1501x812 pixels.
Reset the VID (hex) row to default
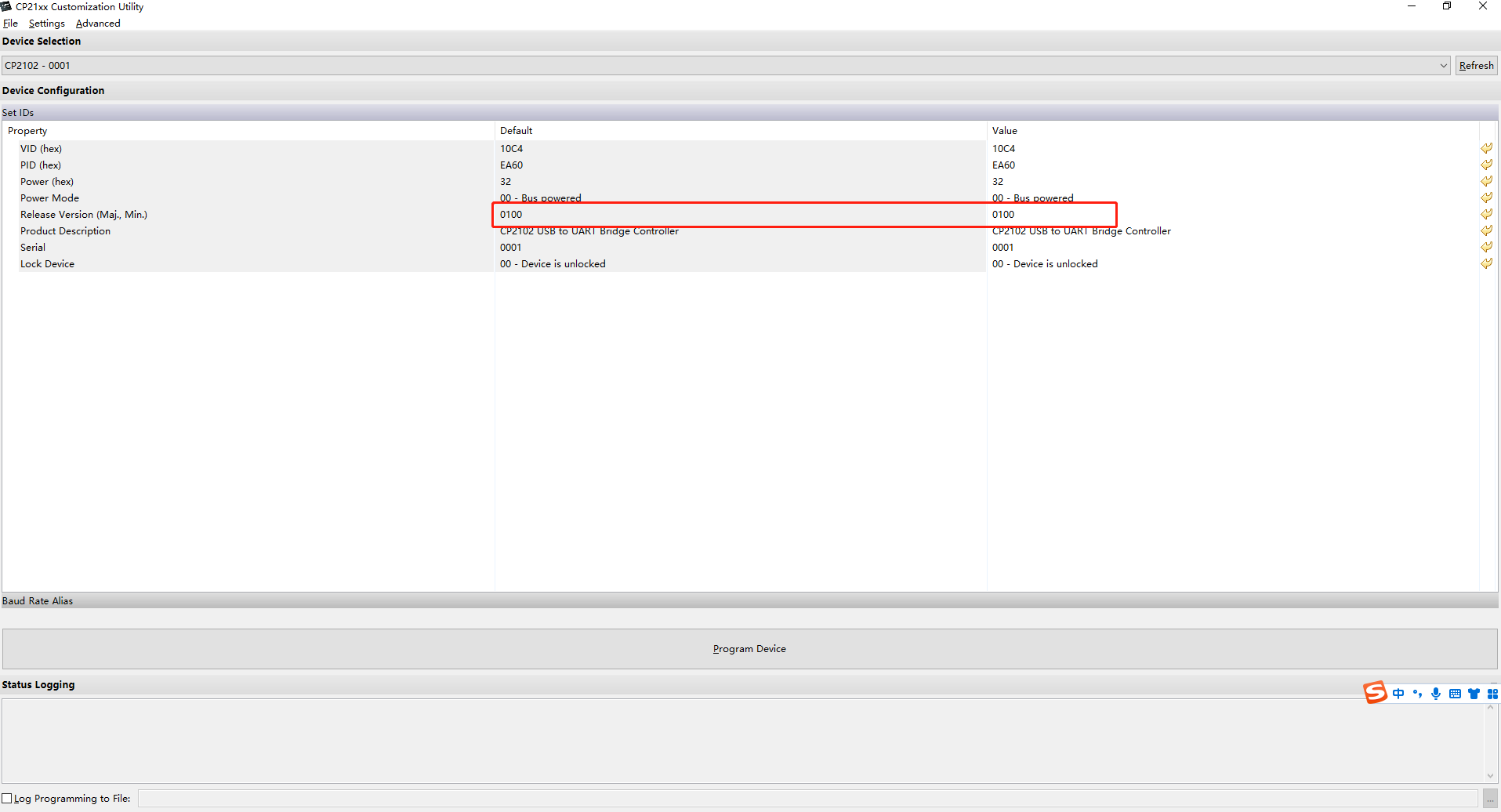tap(1486, 148)
